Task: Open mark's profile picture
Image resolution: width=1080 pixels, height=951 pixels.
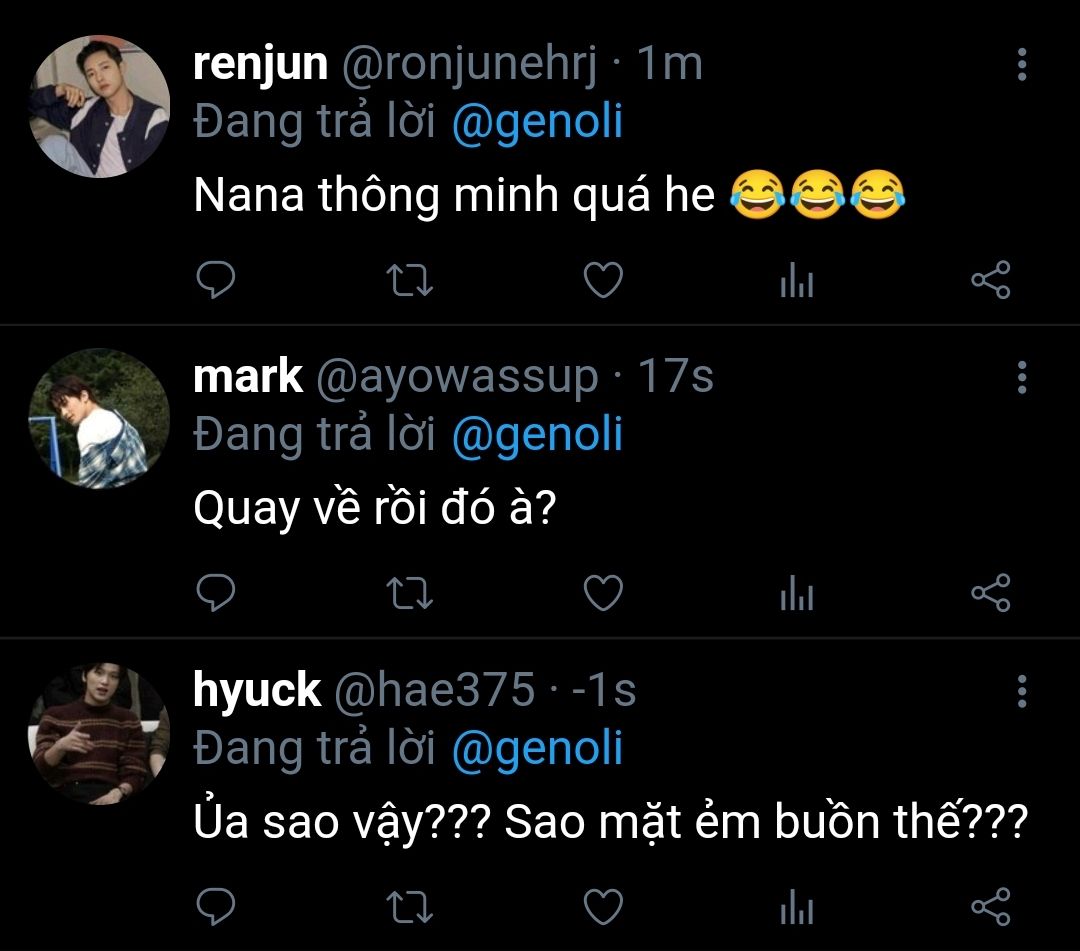Action: [x=100, y=419]
